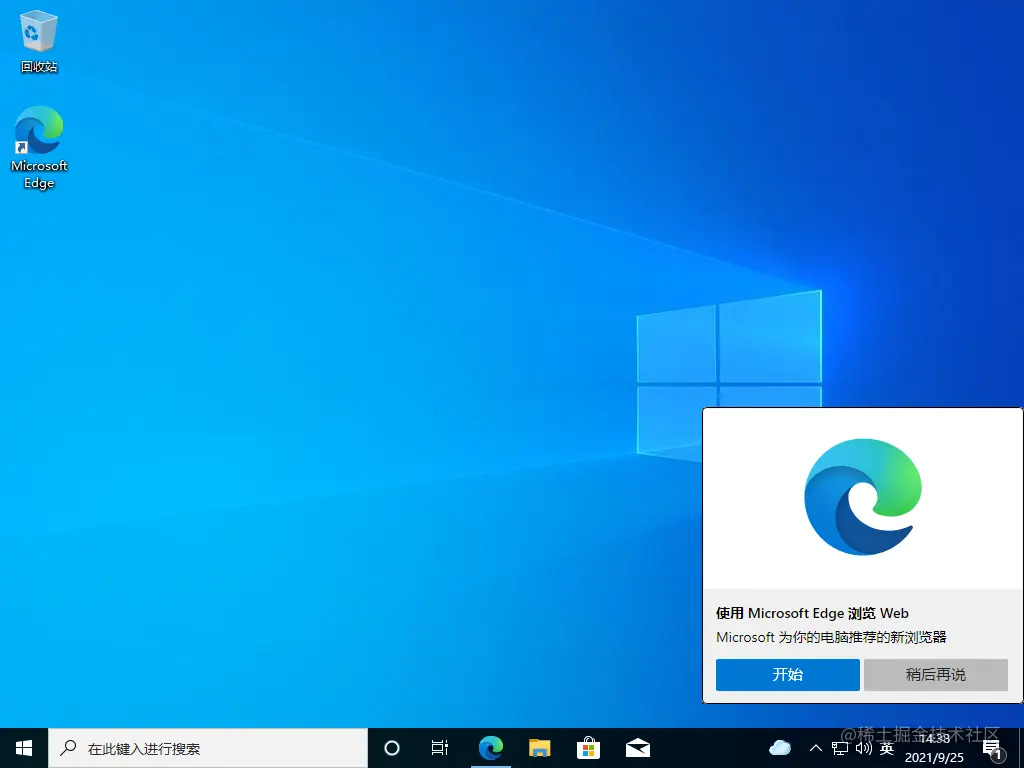This screenshot has height=768, width=1024.
Task: Open the network status icon
Action: coord(841,747)
